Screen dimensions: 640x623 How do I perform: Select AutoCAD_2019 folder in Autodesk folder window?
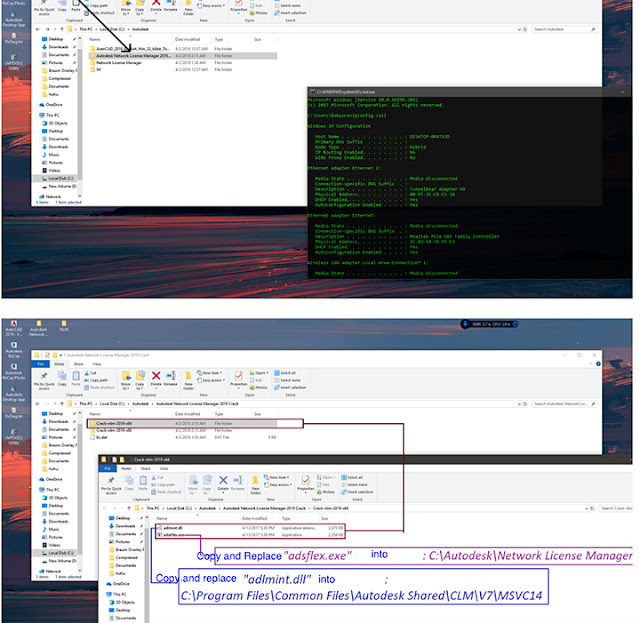(x=182, y=49)
